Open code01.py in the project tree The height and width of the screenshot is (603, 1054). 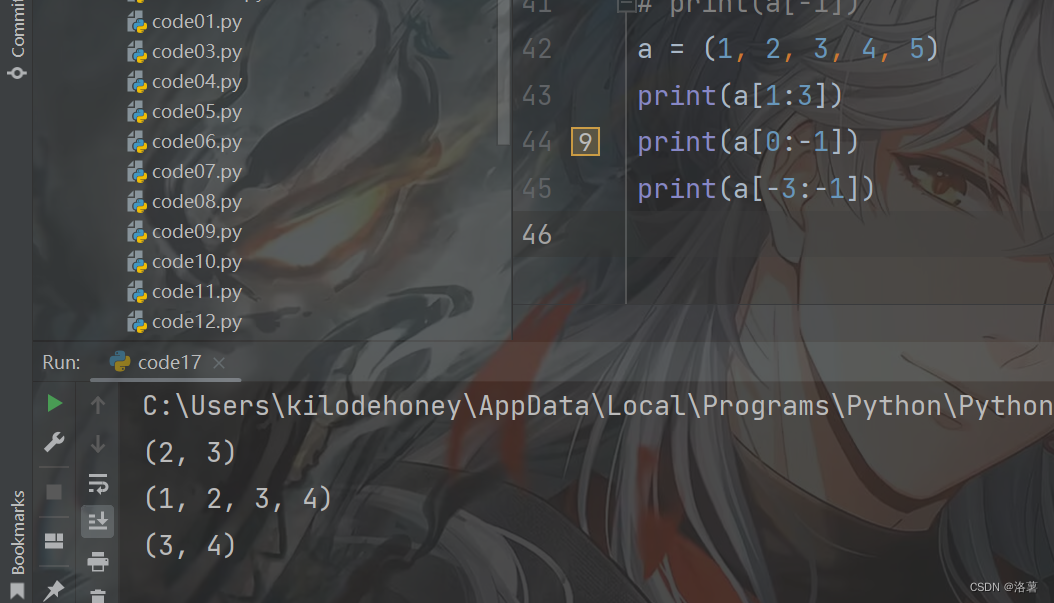(197, 22)
